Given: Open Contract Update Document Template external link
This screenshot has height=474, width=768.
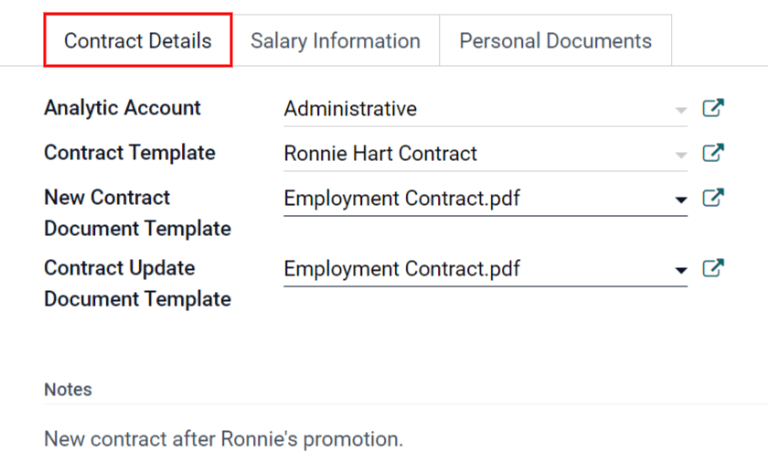Looking at the screenshot, I should click(713, 269).
